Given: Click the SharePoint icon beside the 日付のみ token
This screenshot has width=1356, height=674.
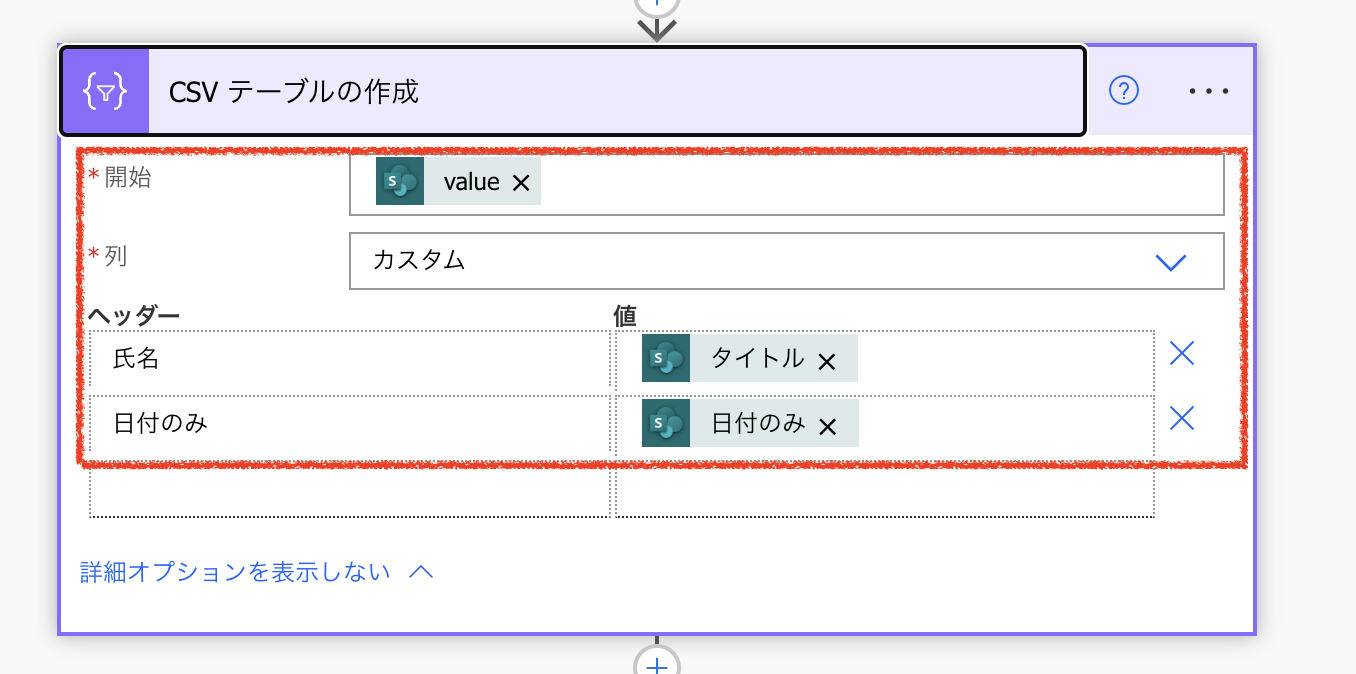Looking at the screenshot, I should (x=666, y=422).
